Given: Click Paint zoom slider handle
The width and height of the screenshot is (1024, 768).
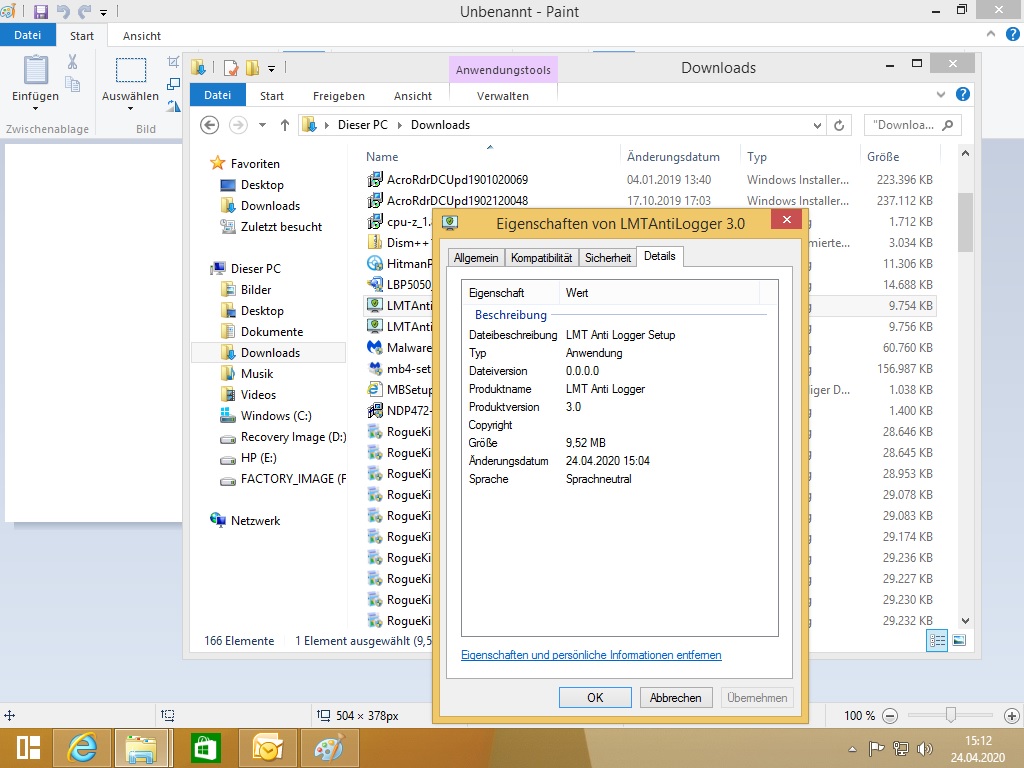Looking at the screenshot, I should click(951, 715).
